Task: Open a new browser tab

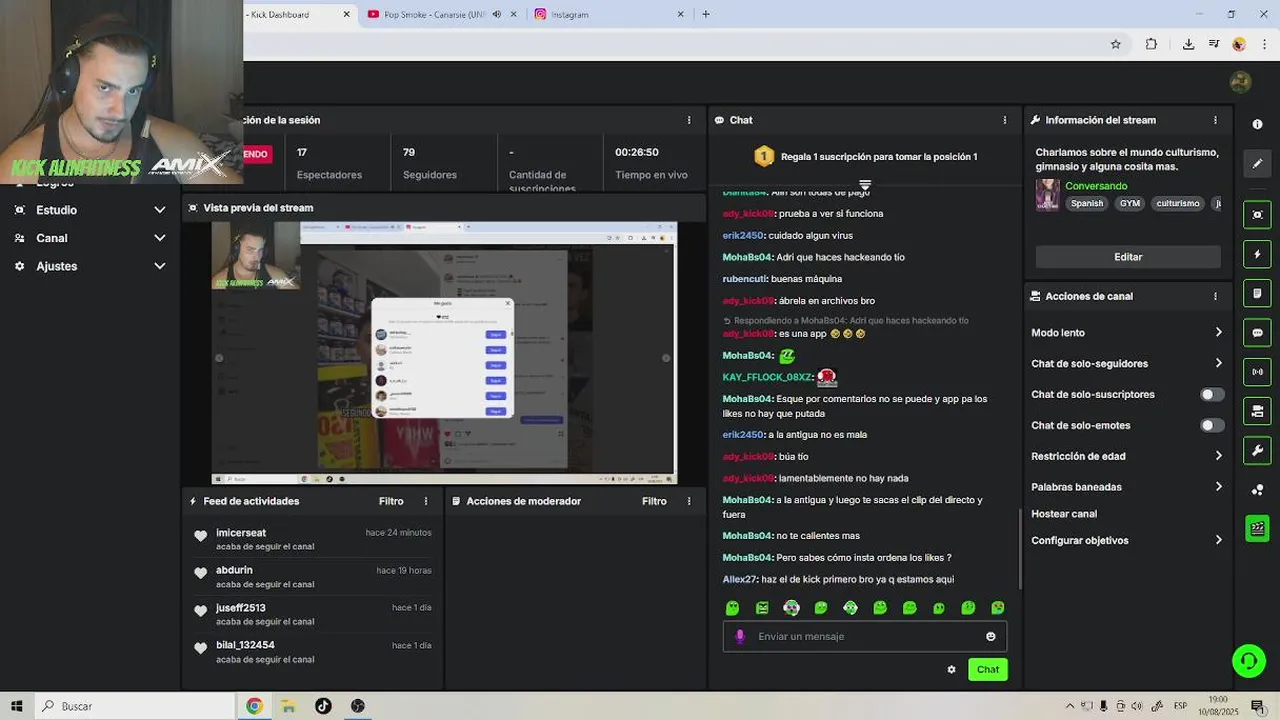Action: (x=706, y=14)
